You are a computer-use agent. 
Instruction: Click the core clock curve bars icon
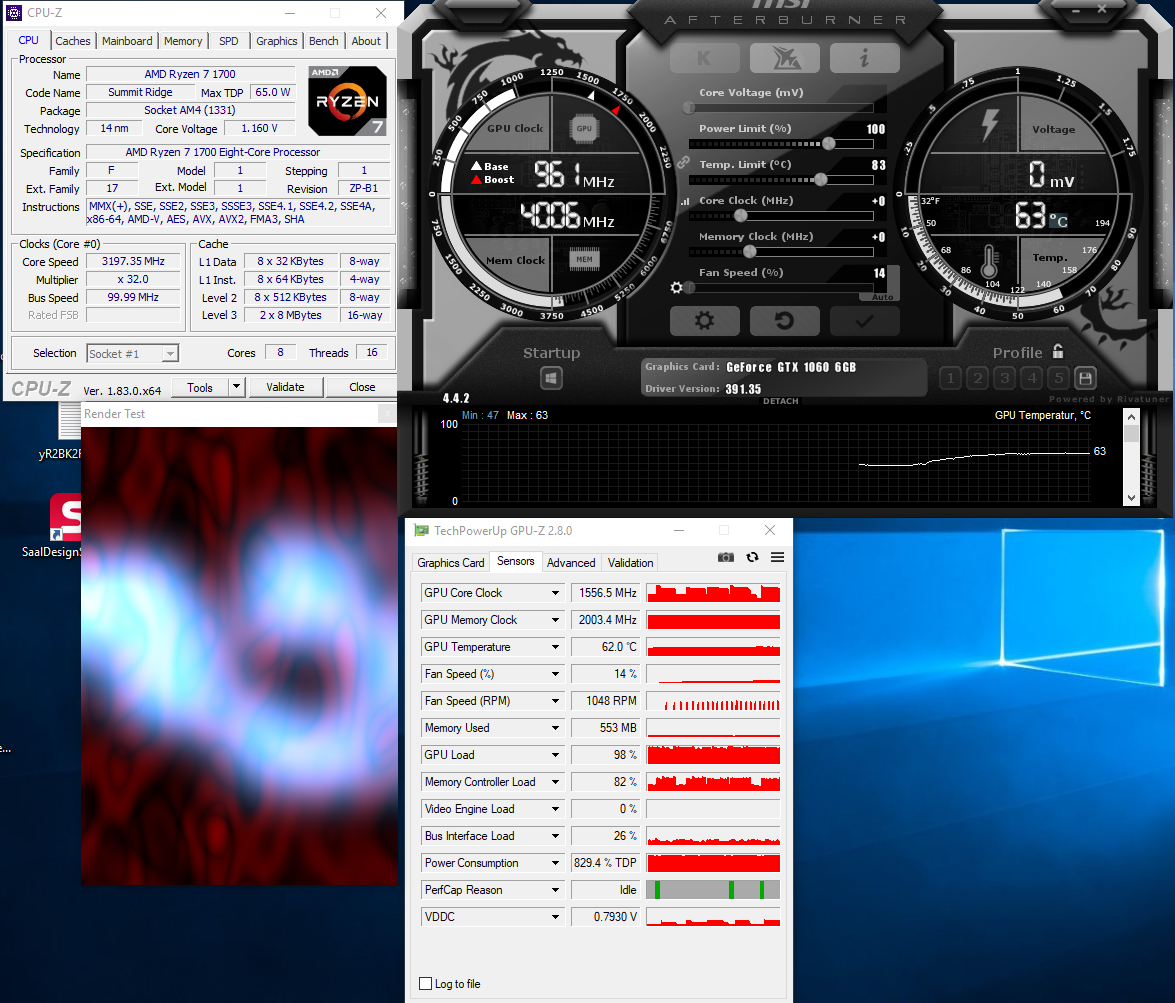685,201
